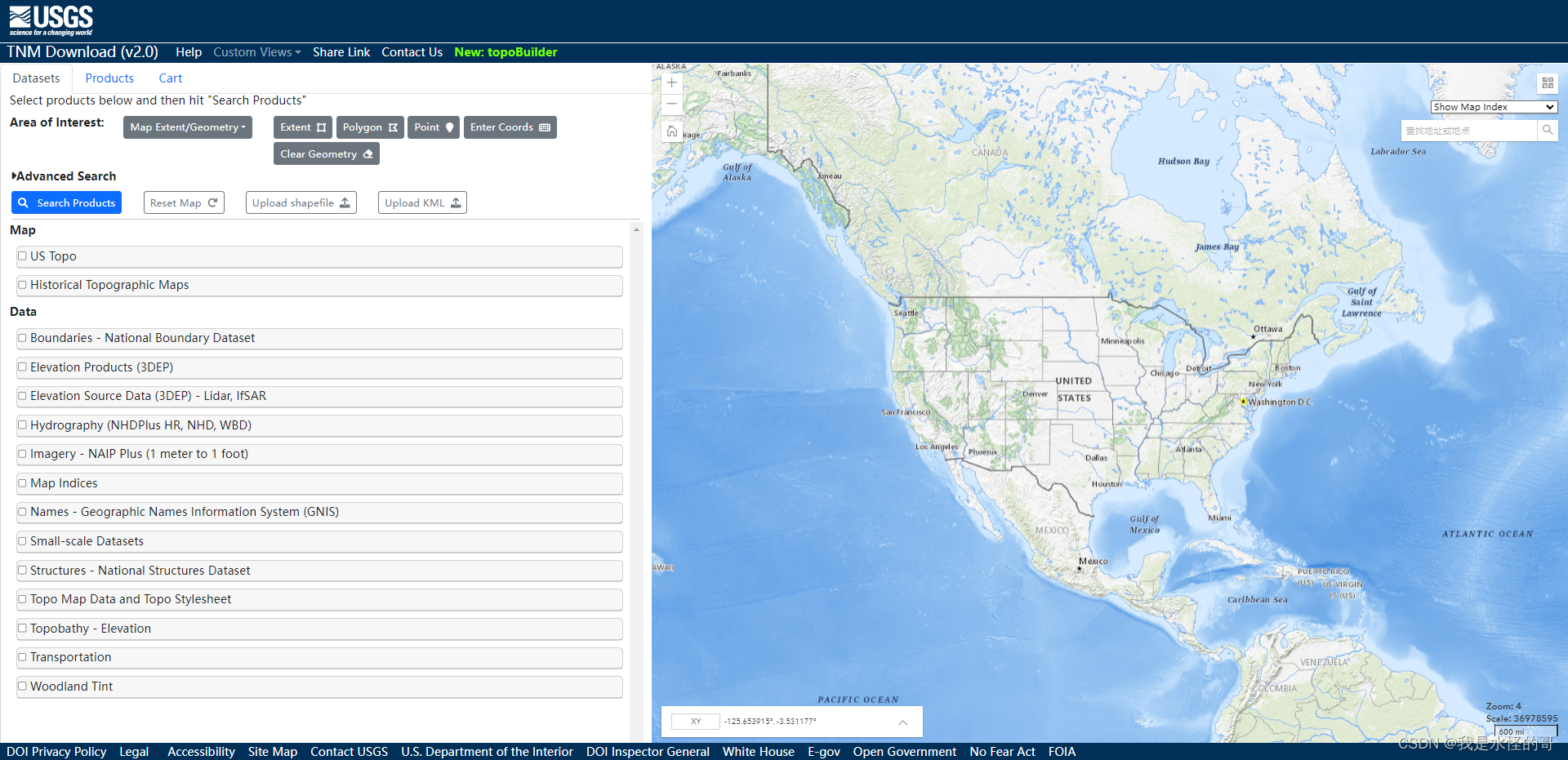The image size is (1568, 760).
Task: Click the map search magnifier icon
Action: click(x=1548, y=131)
